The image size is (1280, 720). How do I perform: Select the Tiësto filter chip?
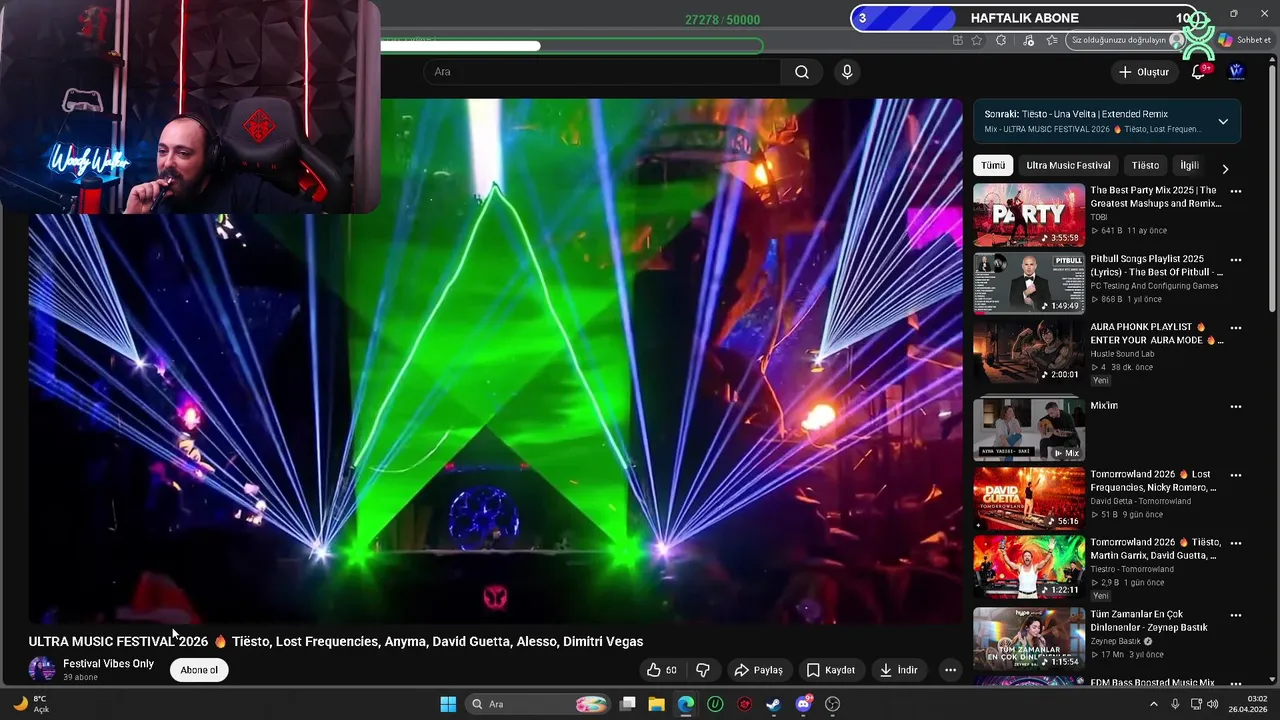(x=1145, y=166)
